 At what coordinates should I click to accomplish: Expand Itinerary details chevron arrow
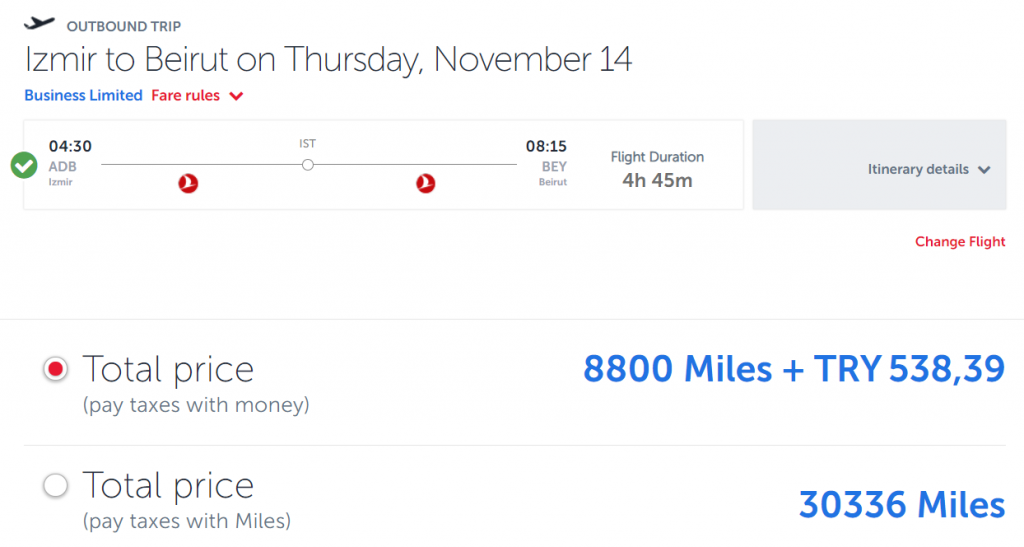[984, 170]
